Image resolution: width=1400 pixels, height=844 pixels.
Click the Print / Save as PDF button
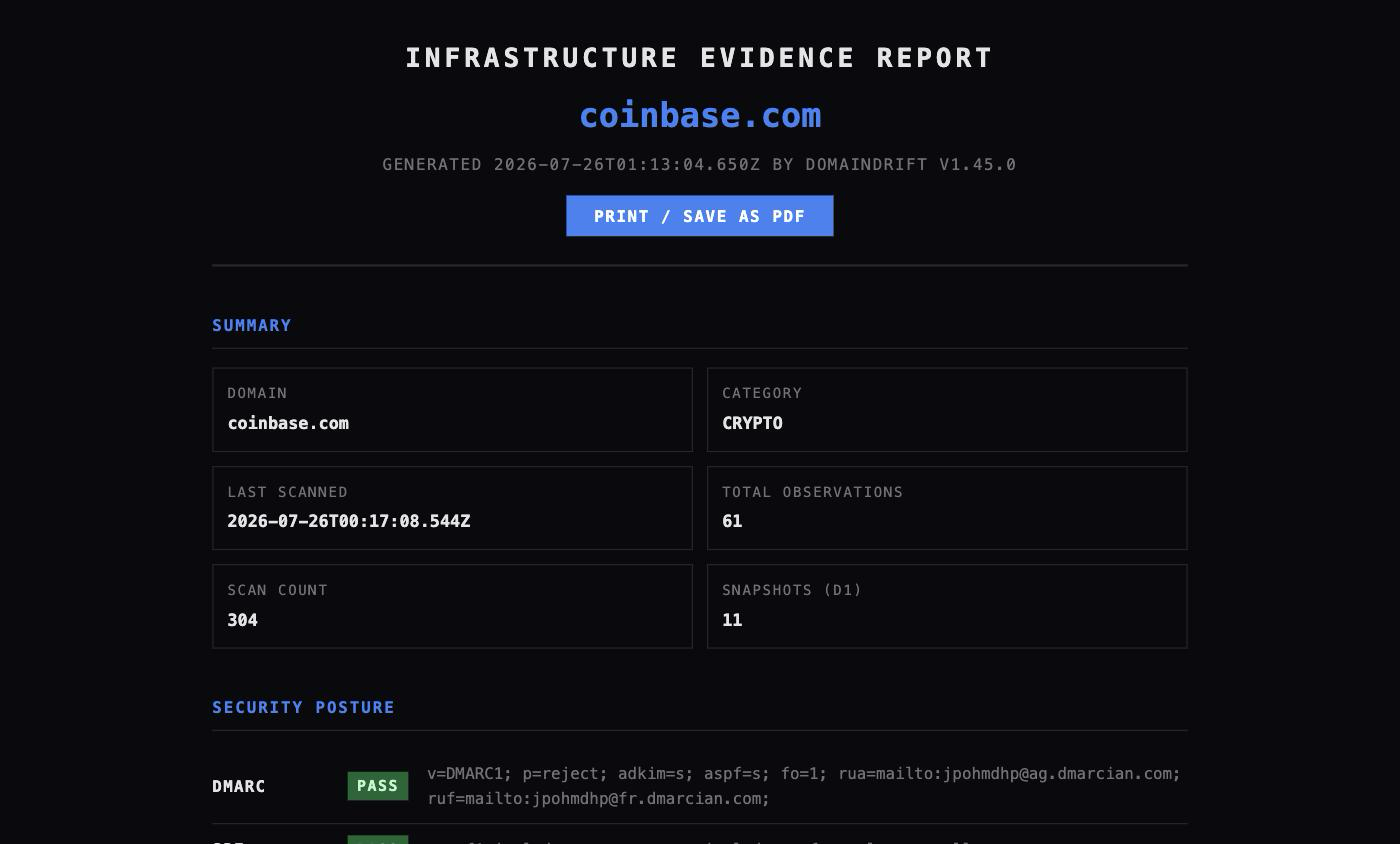click(x=699, y=216)
